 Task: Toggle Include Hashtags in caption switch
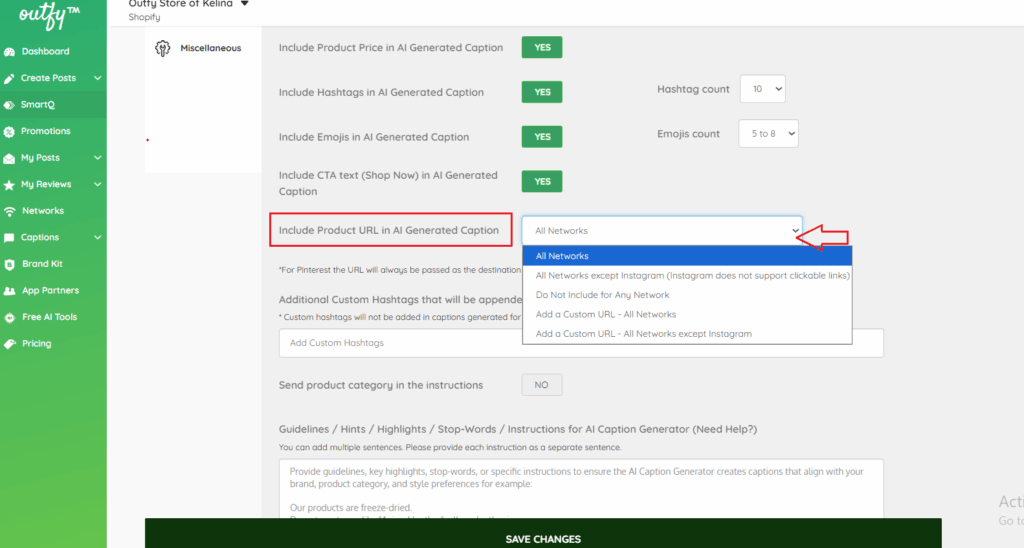point(542,92)
